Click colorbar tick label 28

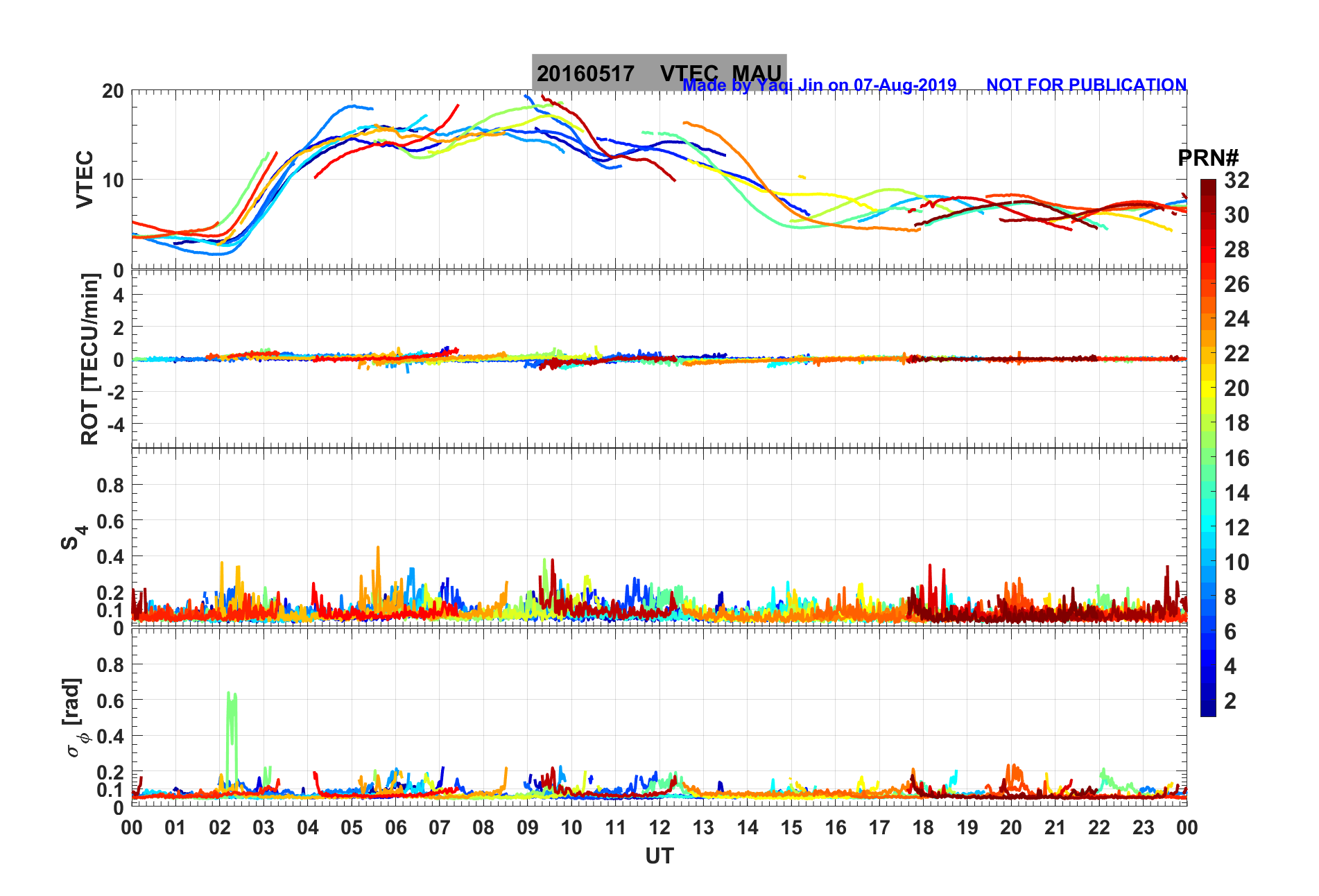click(1236, 250)
